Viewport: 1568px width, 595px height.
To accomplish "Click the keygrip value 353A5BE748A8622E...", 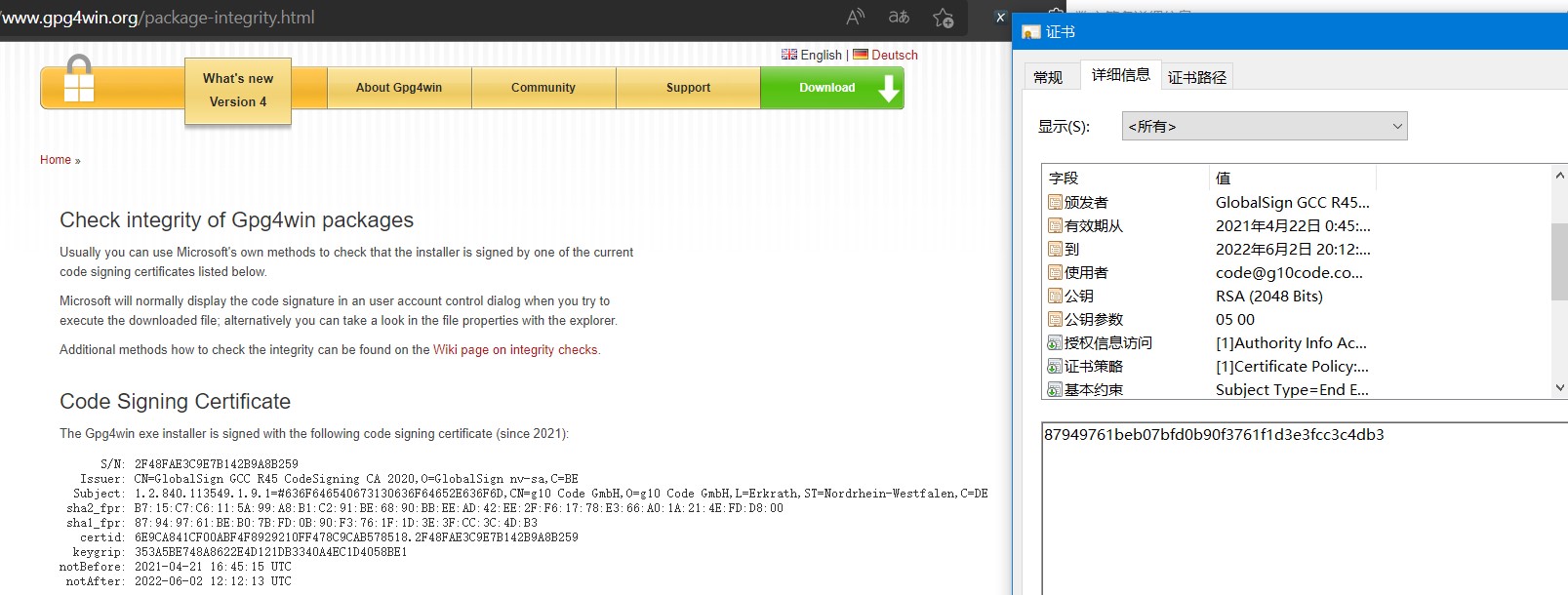I will point(270,552).
